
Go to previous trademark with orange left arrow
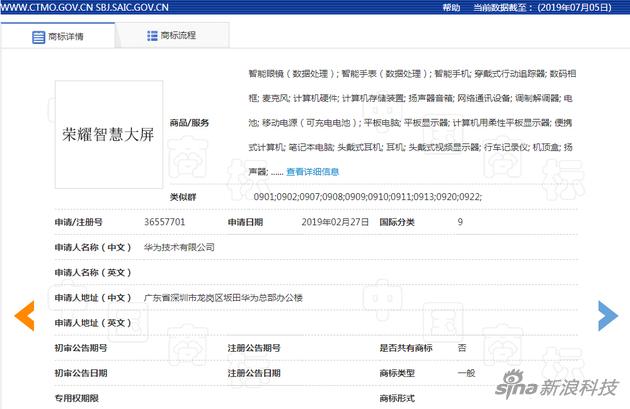point(24,315)
